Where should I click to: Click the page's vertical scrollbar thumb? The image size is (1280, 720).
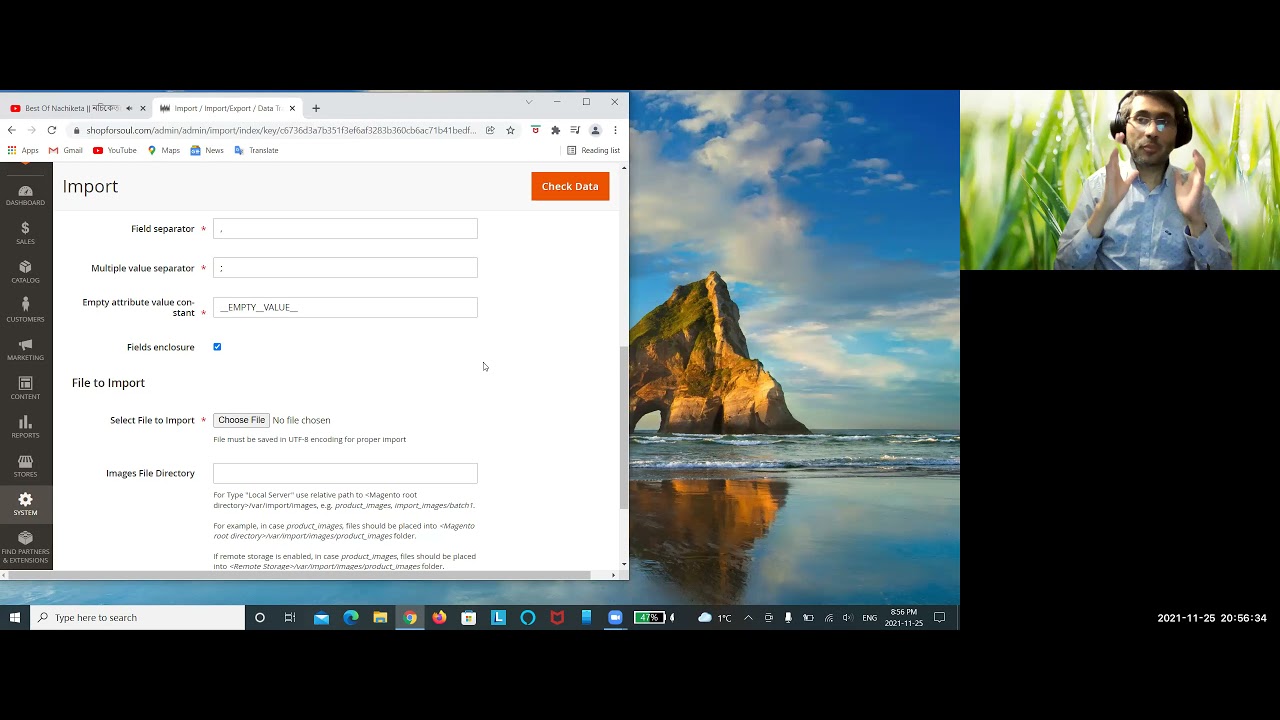624,428
